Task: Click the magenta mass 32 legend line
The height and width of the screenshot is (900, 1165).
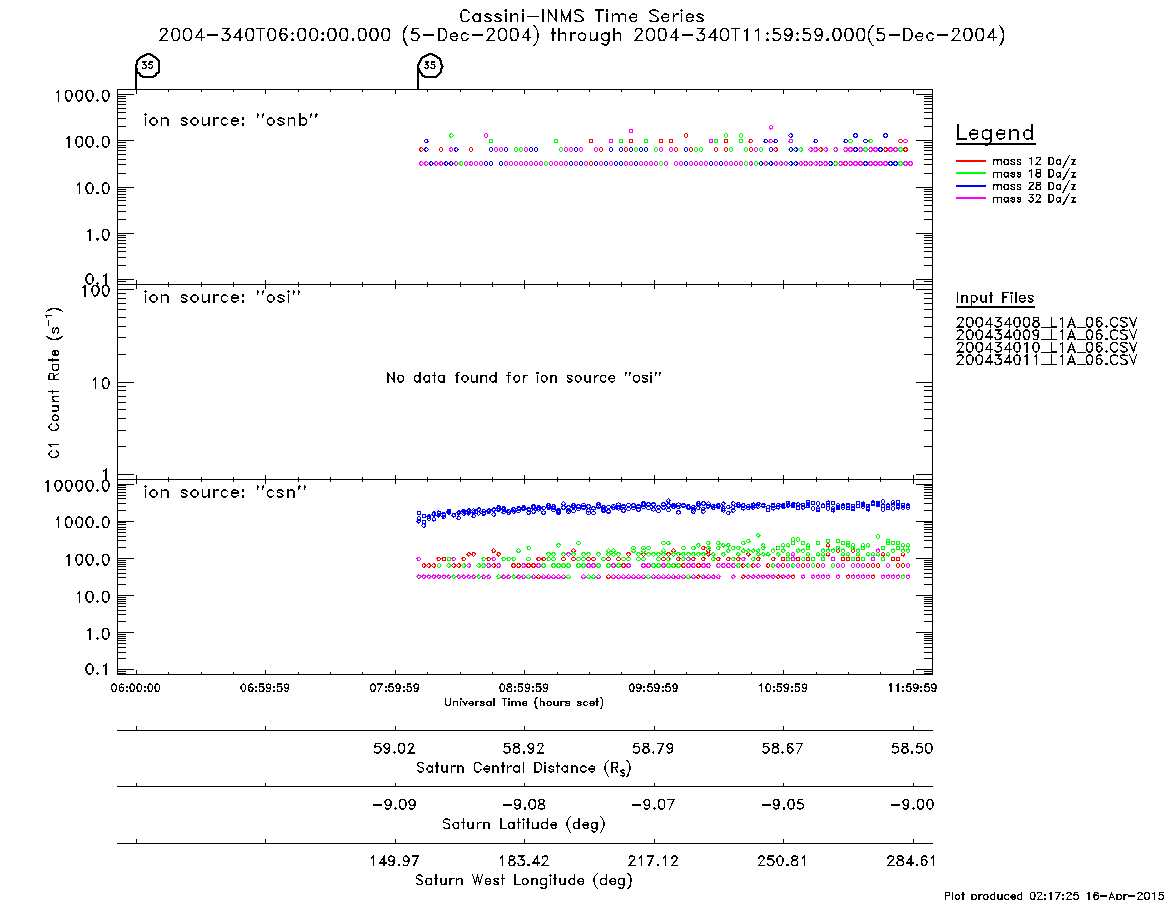Action: coord(970,198)
